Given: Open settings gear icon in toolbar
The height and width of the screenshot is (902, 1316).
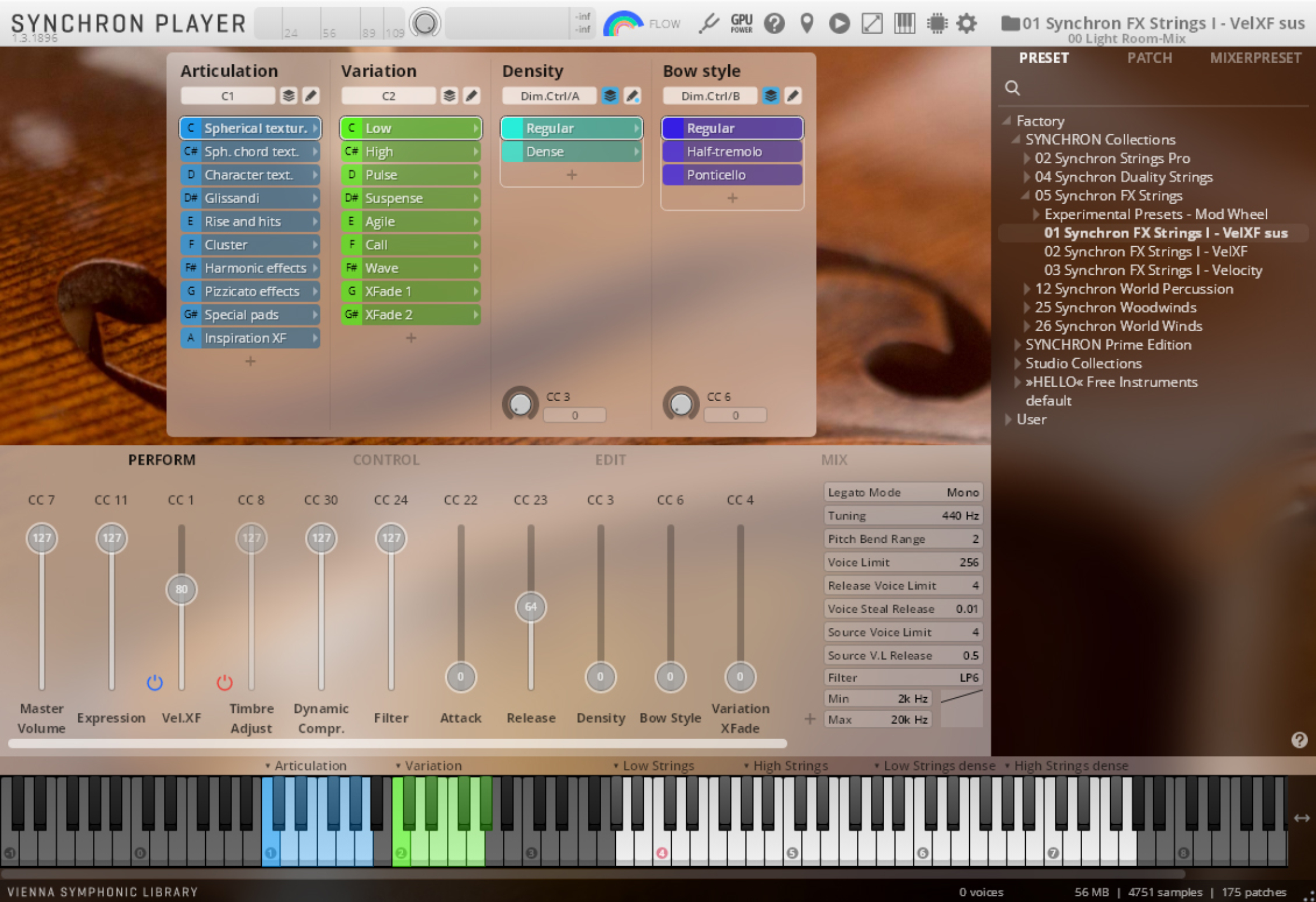Looking at the screenshot, I should coord(966,24).
